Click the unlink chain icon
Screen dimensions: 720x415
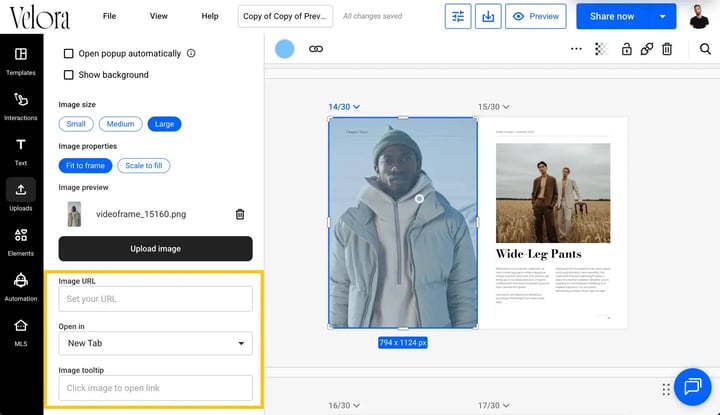[647, 49]
